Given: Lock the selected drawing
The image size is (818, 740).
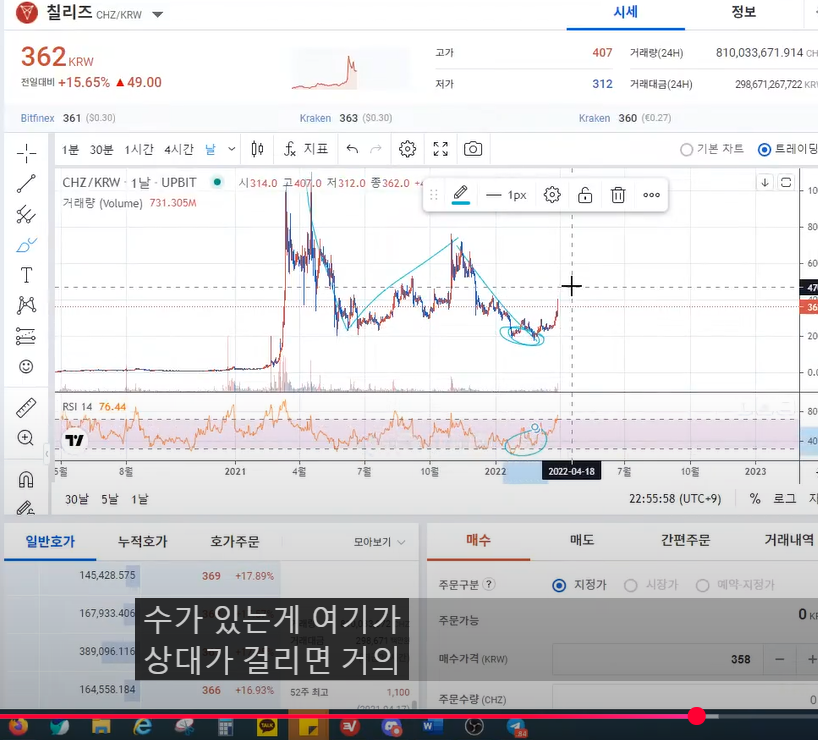Looking at the screenshot, I should click(x=585, y=195).
